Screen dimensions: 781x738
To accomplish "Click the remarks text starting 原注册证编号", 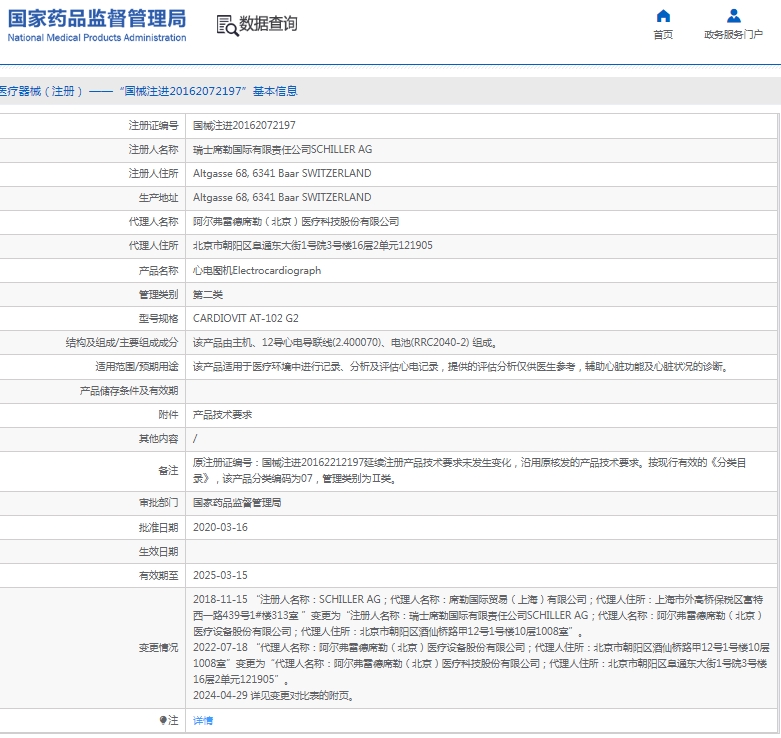I will point(469,471).
